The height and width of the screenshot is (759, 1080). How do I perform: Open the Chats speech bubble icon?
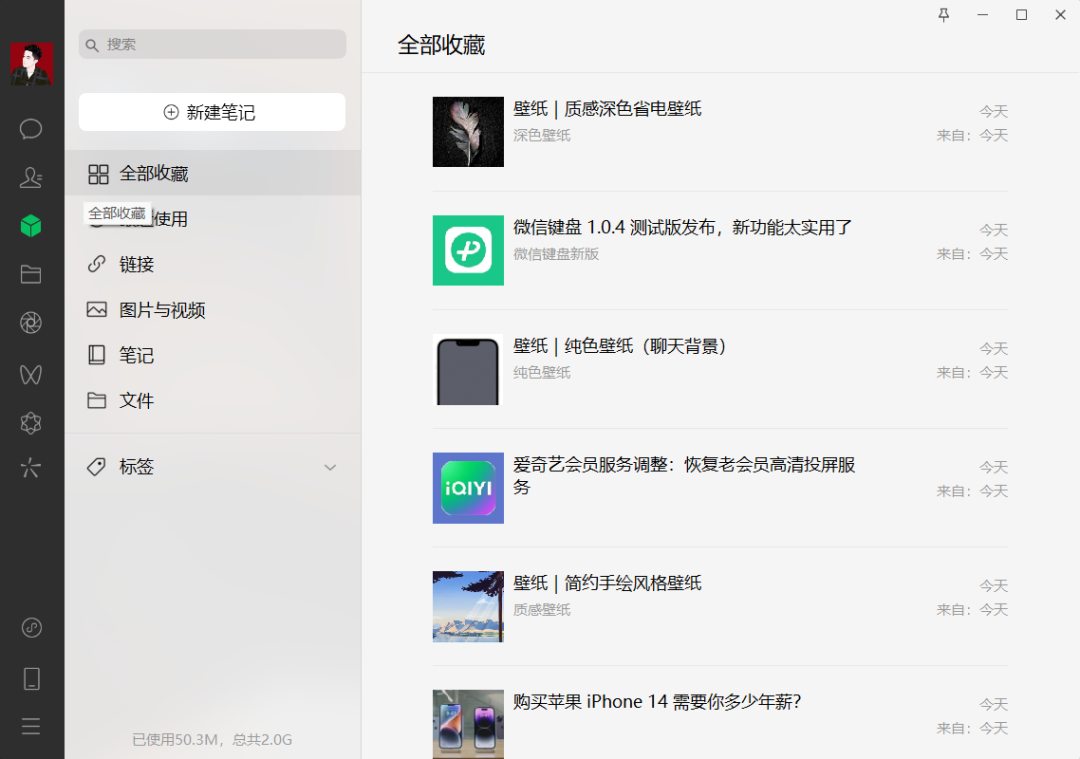point(31,129)
